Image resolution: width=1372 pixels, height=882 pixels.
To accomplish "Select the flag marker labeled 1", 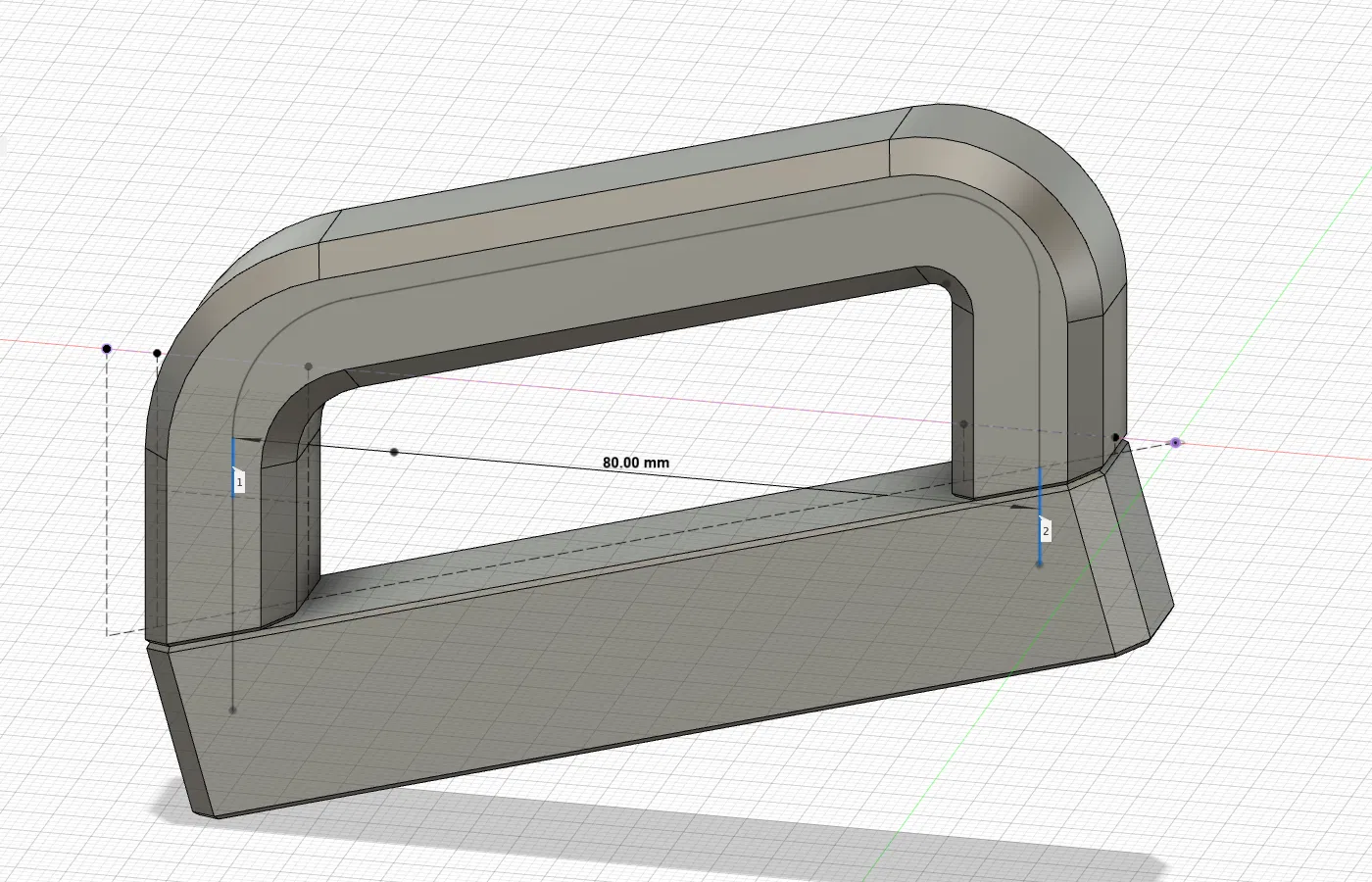I will tap(239, 482).
